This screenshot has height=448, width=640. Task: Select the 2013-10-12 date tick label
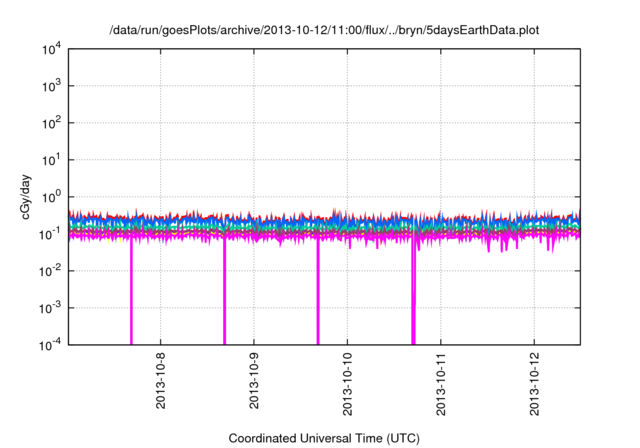[x=534, y=384]
